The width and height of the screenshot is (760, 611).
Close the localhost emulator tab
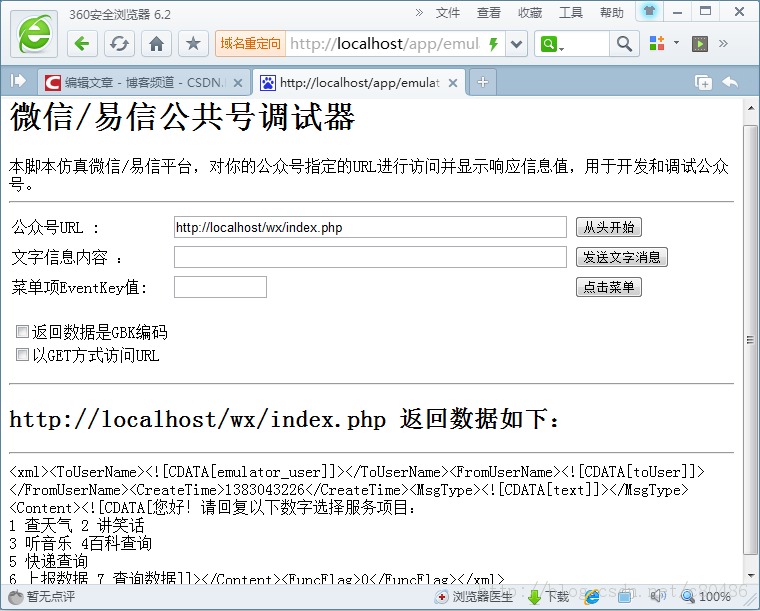pos(453,83)
